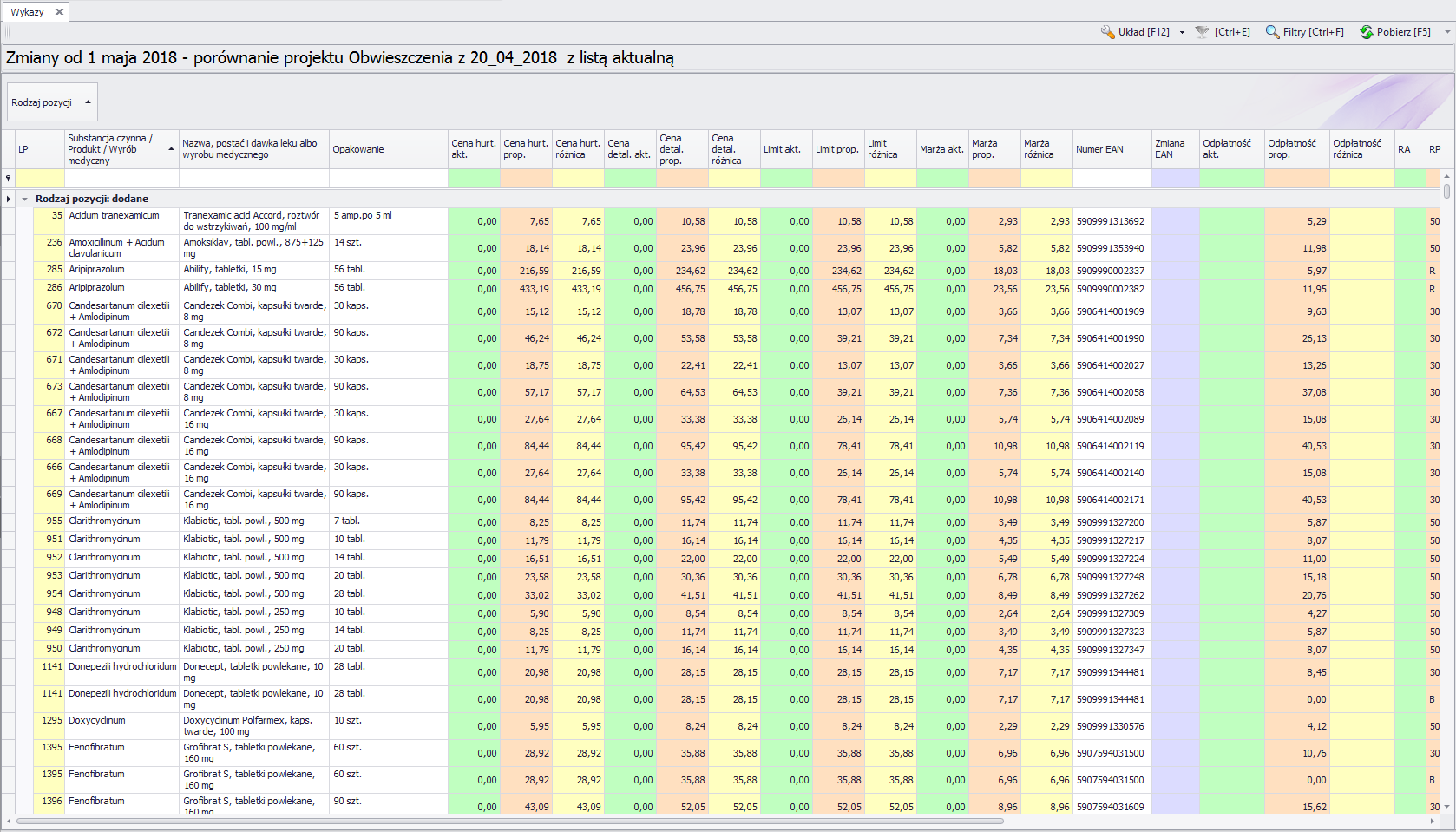Click the green Pobierz refresh icon
Viewport: 1456px width, 832px height.
pyautogui.click(x=1367, y=32)
